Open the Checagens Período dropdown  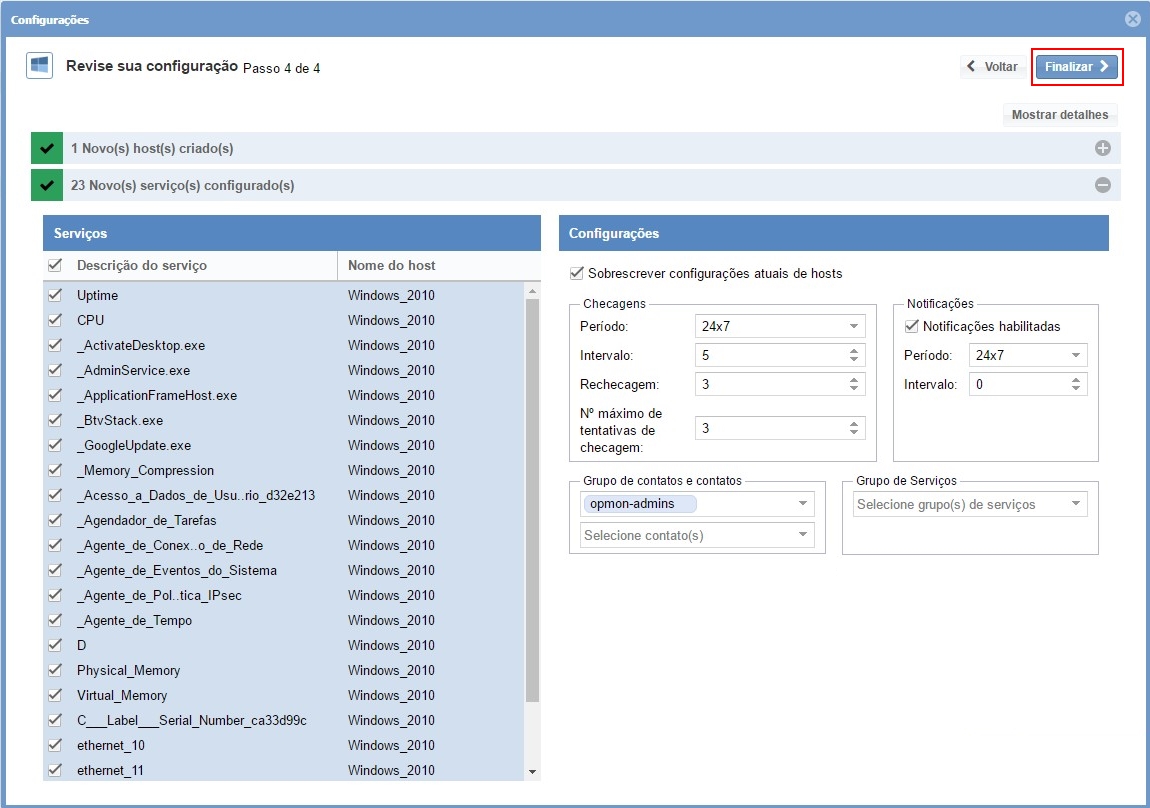[x=779, y=326]
